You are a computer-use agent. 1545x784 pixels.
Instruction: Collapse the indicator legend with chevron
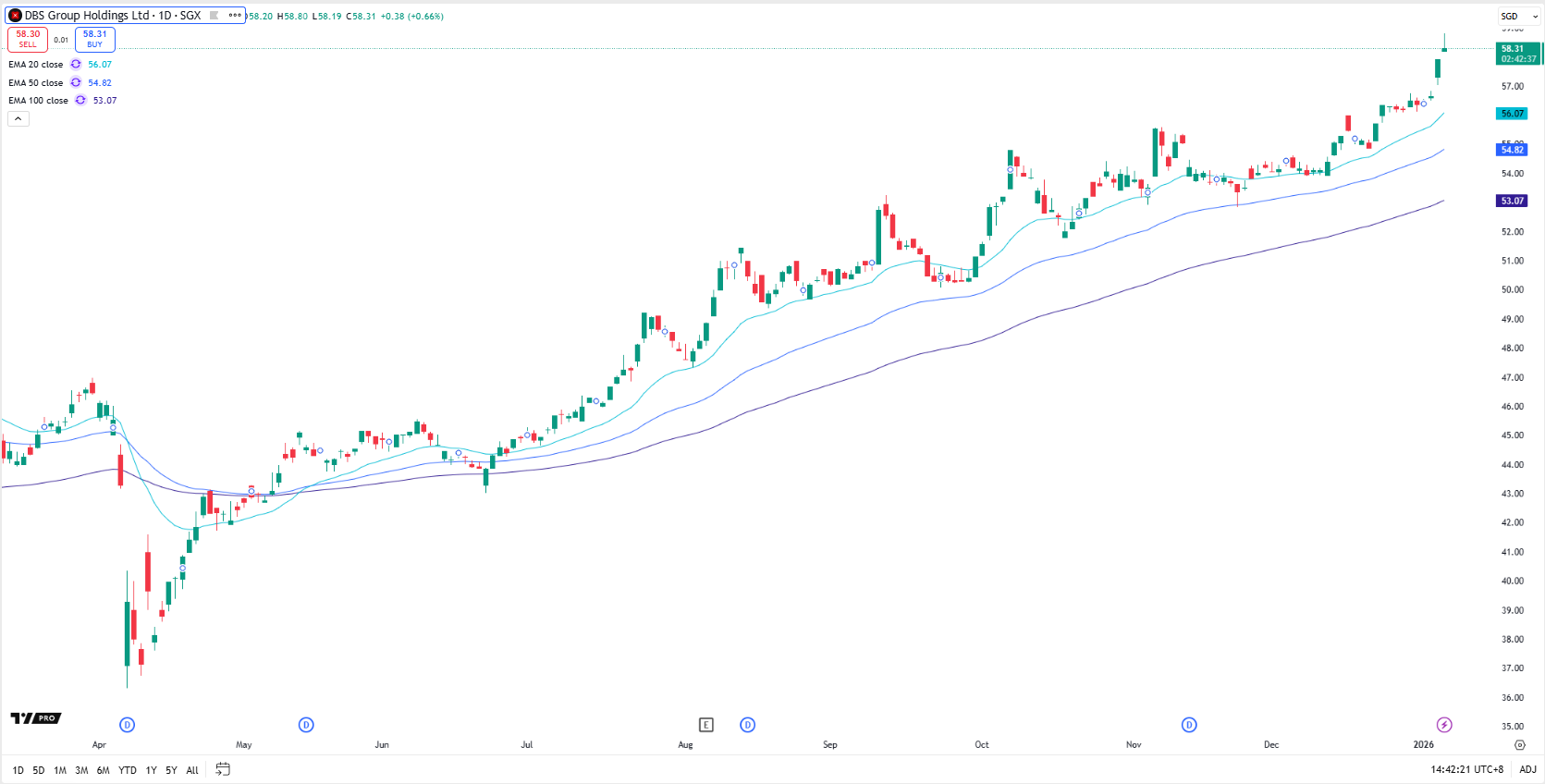pos(18,118)
